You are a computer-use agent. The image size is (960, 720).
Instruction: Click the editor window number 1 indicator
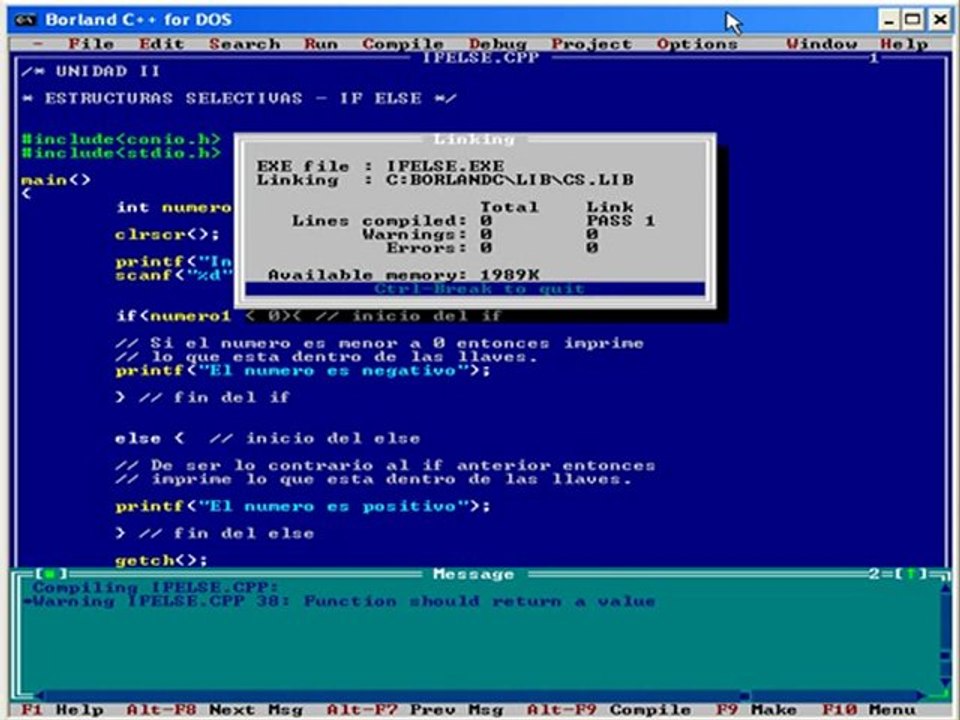point(874,58)
